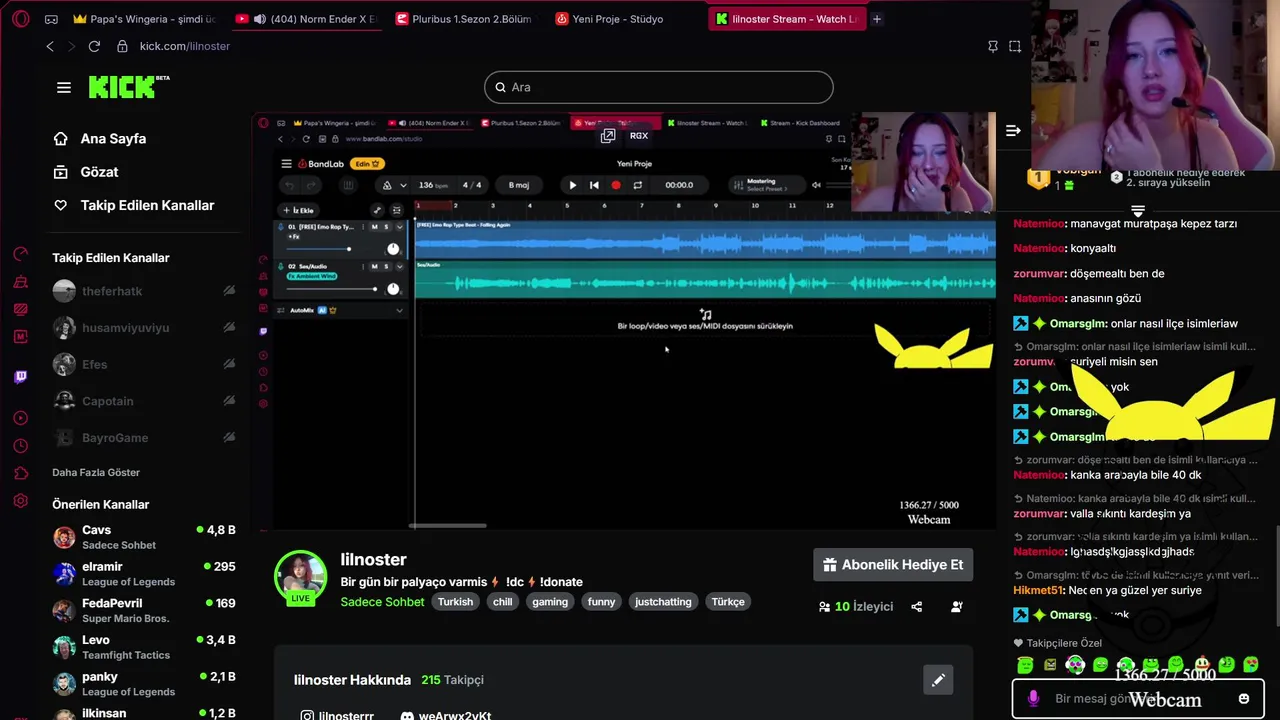Image resolution: width=1280 pixels, height=720 pixels.
Task: Click BandLab record button in stream
Action: 616,185
